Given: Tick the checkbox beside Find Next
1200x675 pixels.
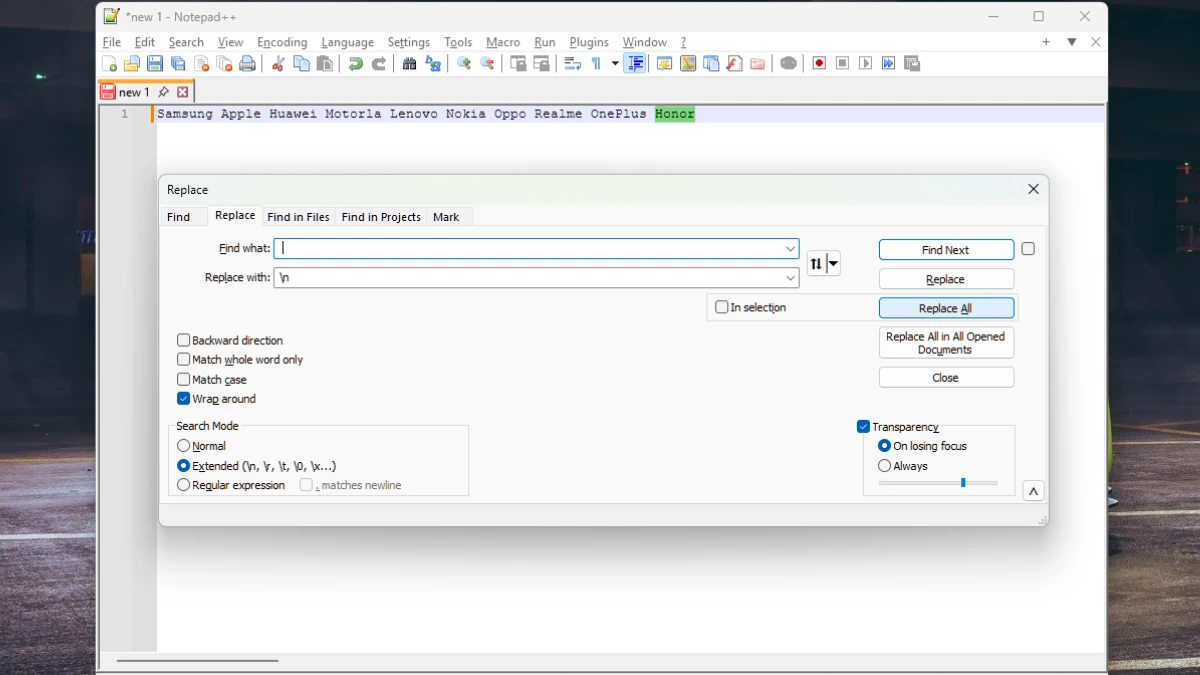Looking at the screenshot, I should [1028, 249].
